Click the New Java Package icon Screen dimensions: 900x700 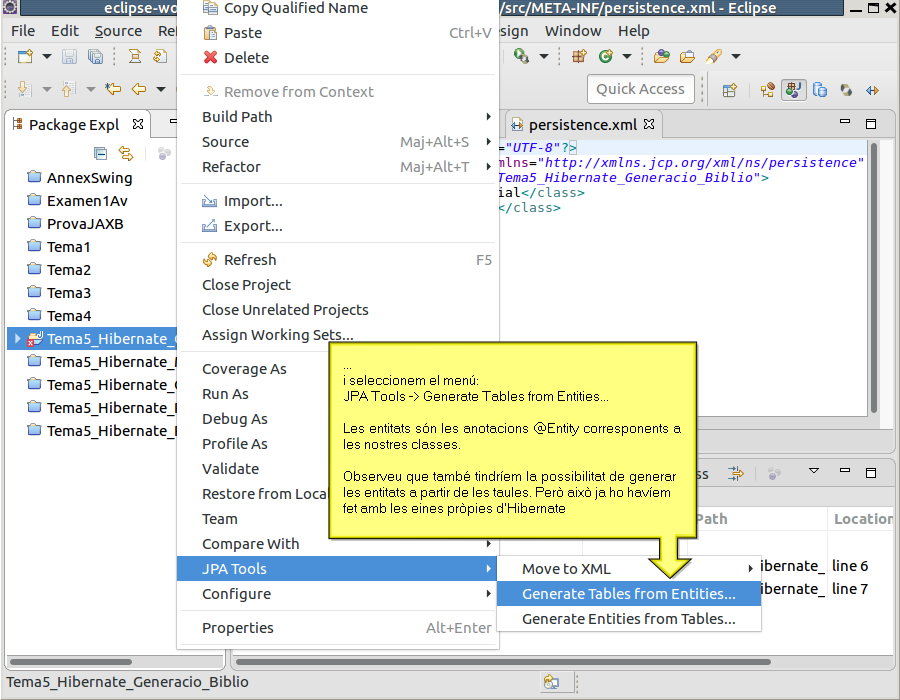(x=579, y=56)
